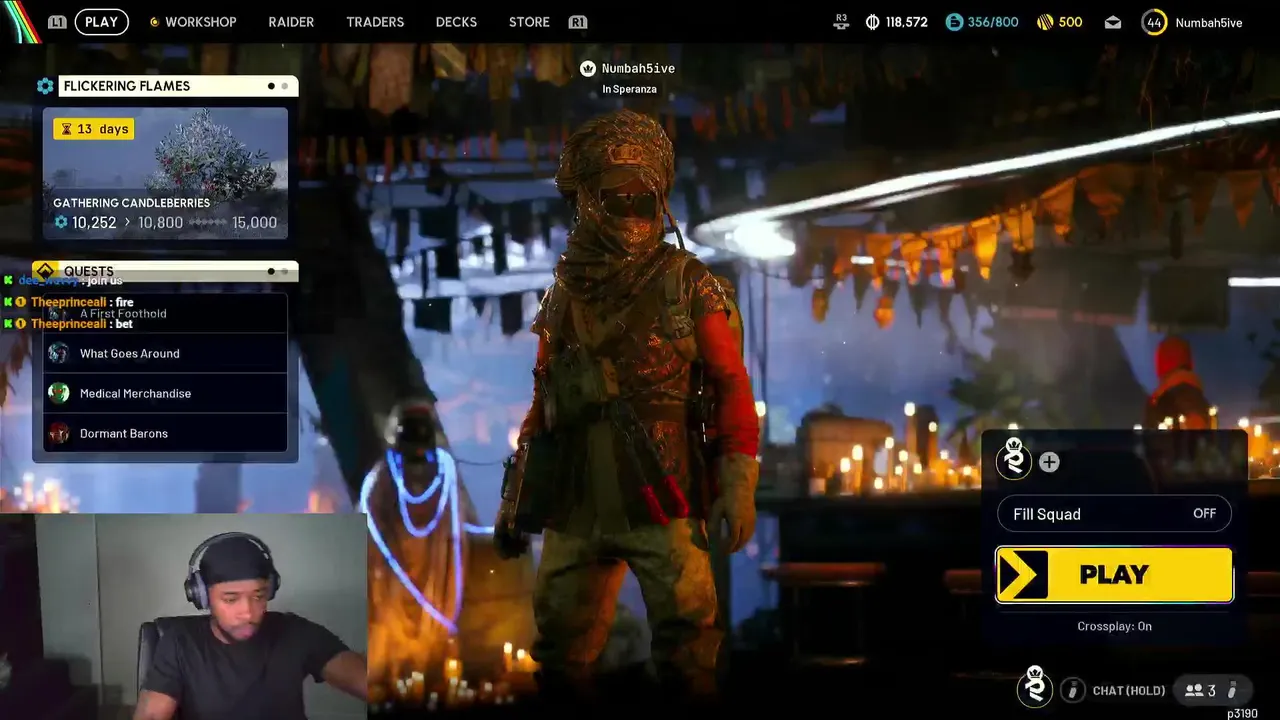
Task: Open the FLICKERING FLAMES event header
Action: [178, 86]
